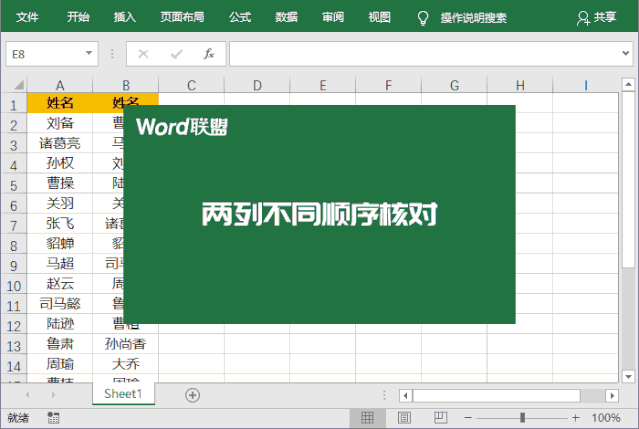Open the 文件 menu
Image resolution: width=639 pixels, height=429 pixels.
tap(28, 17)
